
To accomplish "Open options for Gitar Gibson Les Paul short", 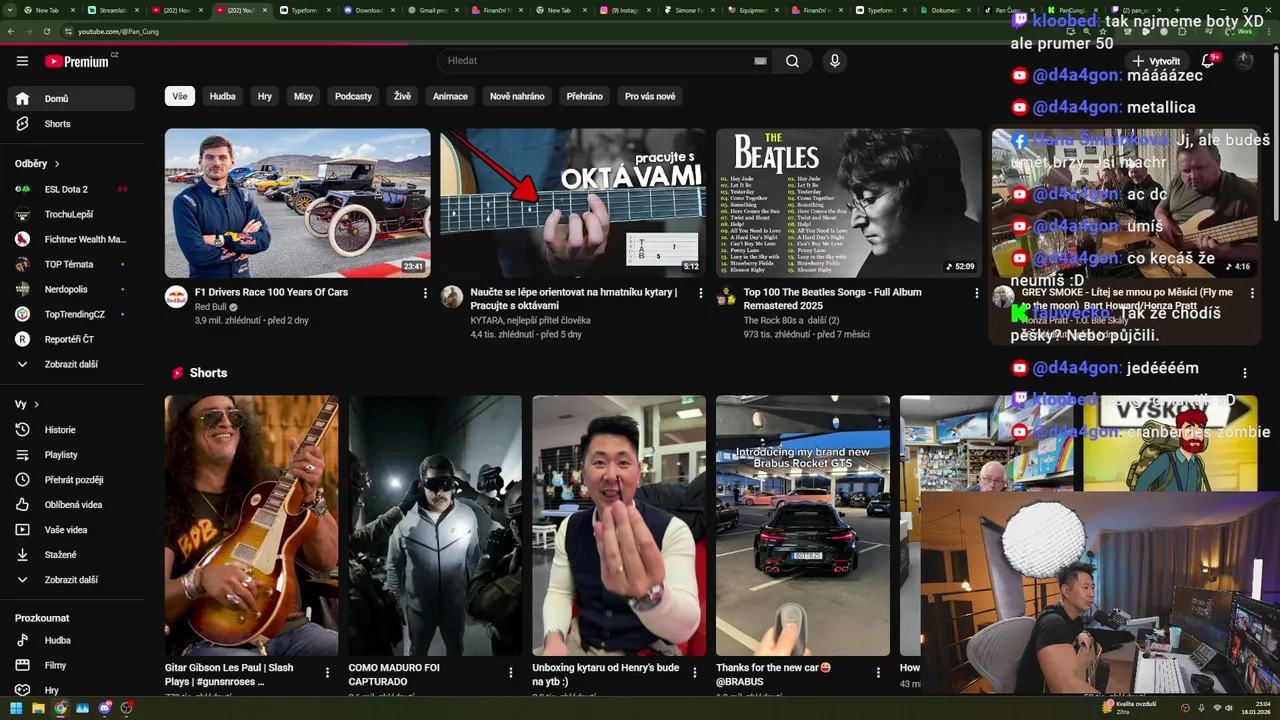I will 327,673.
